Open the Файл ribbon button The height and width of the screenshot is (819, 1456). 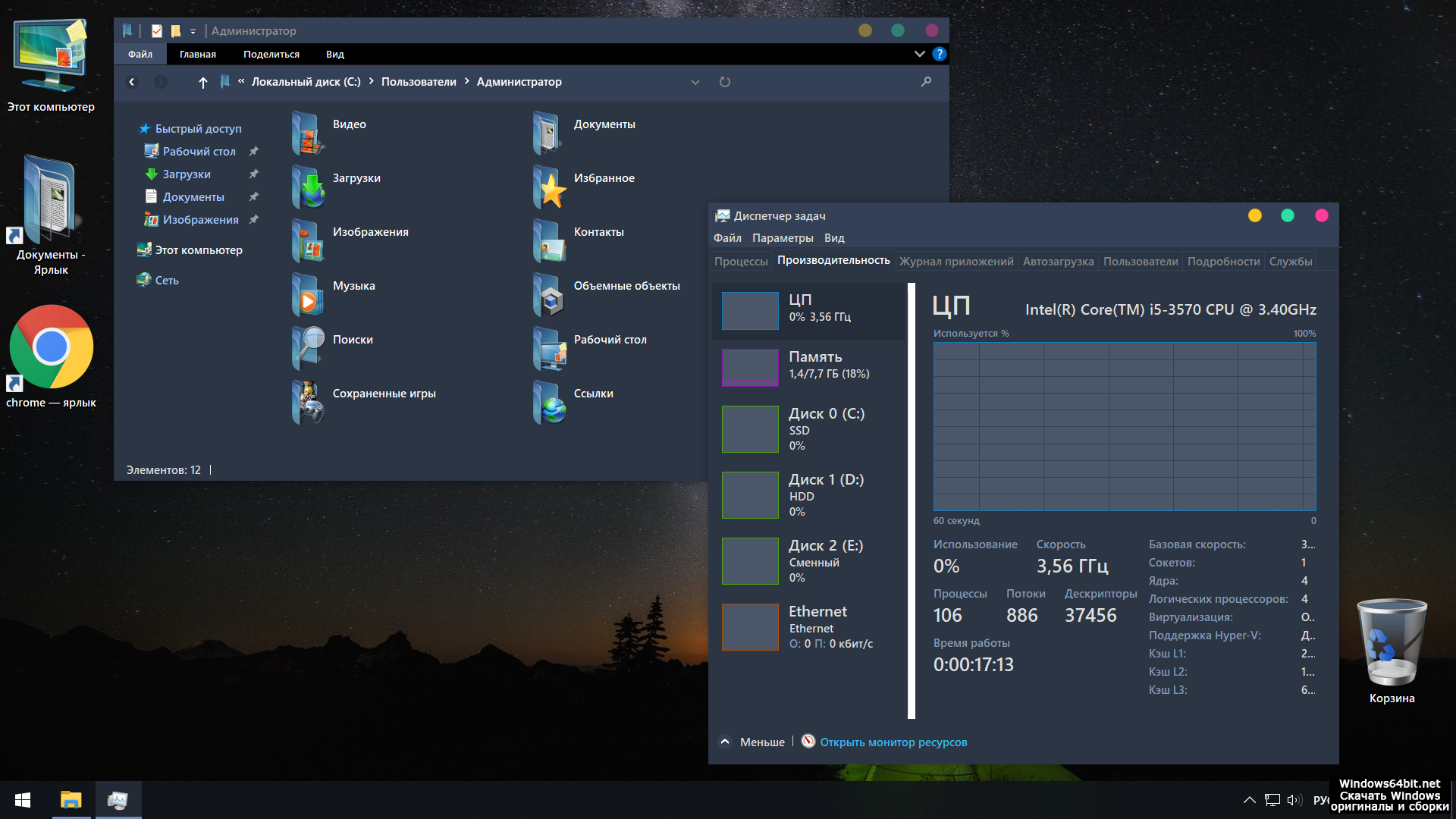[x=140, y=54]
